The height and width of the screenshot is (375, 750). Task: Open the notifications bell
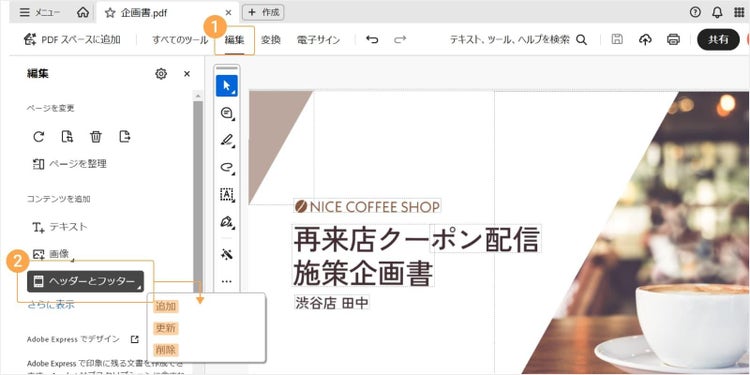pyautogui.click(x=717, y=12)
